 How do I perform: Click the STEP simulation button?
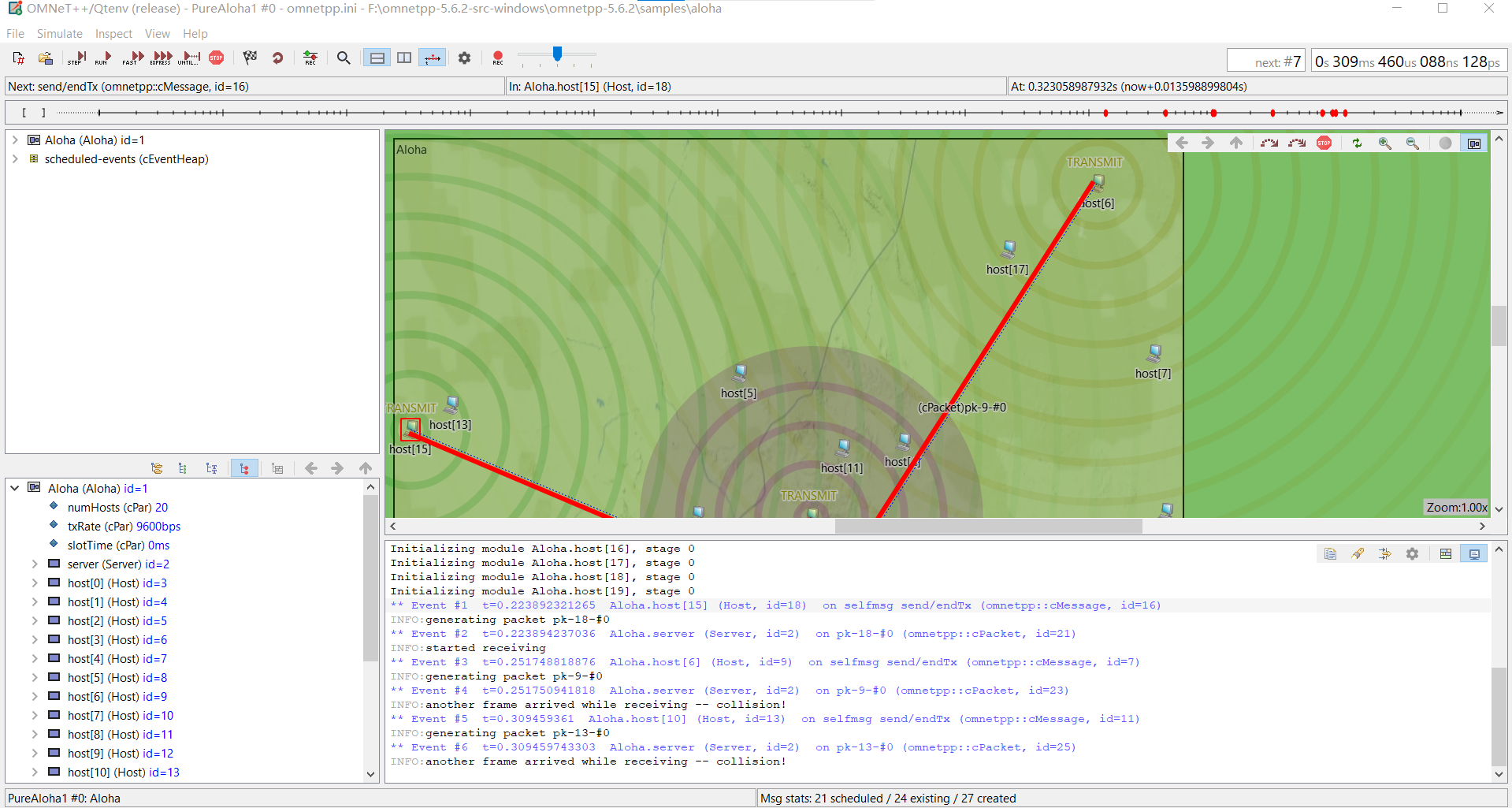coord(76,58)
